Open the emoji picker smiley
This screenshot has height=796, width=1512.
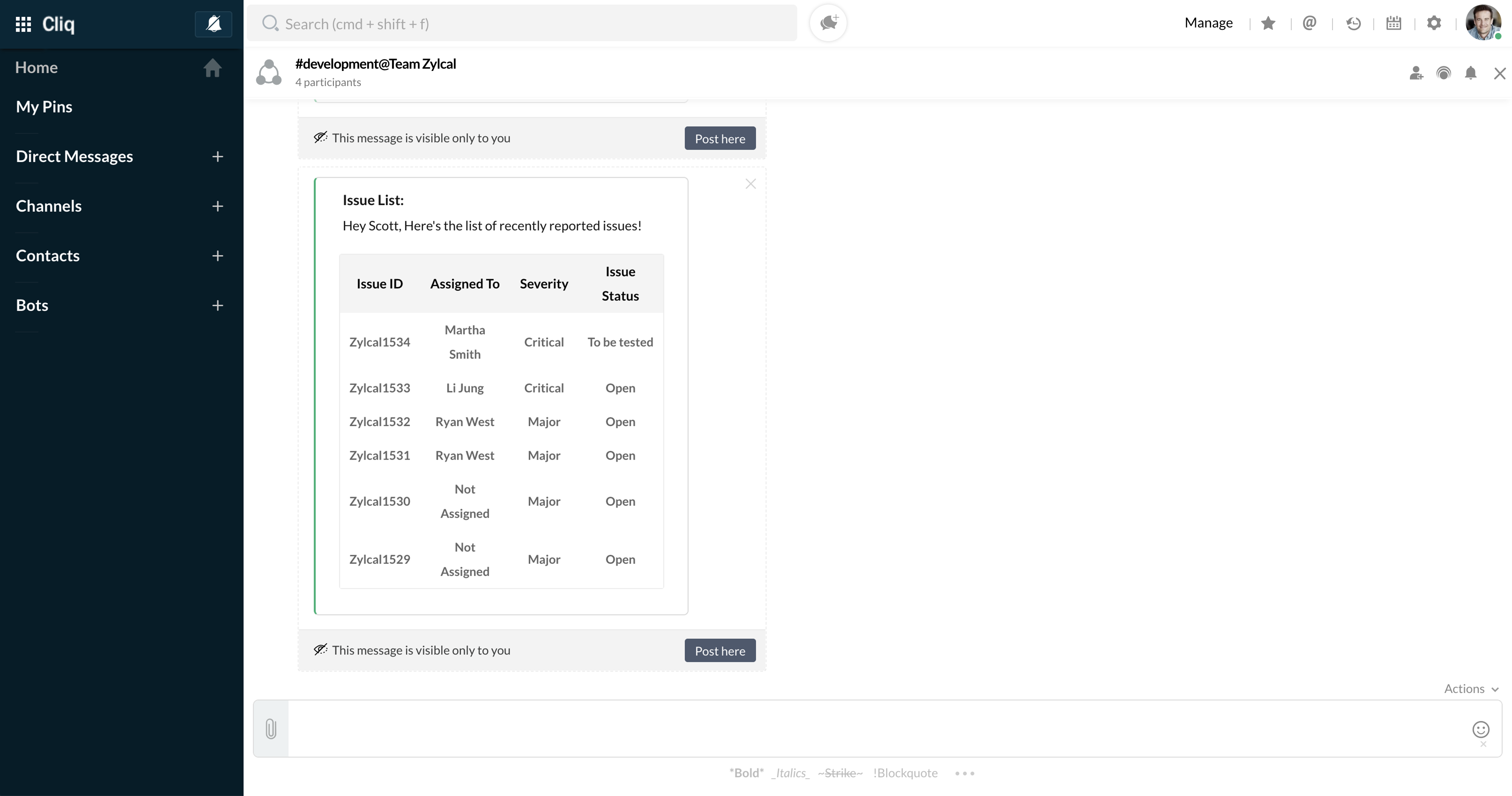[x=1480, y=729]
